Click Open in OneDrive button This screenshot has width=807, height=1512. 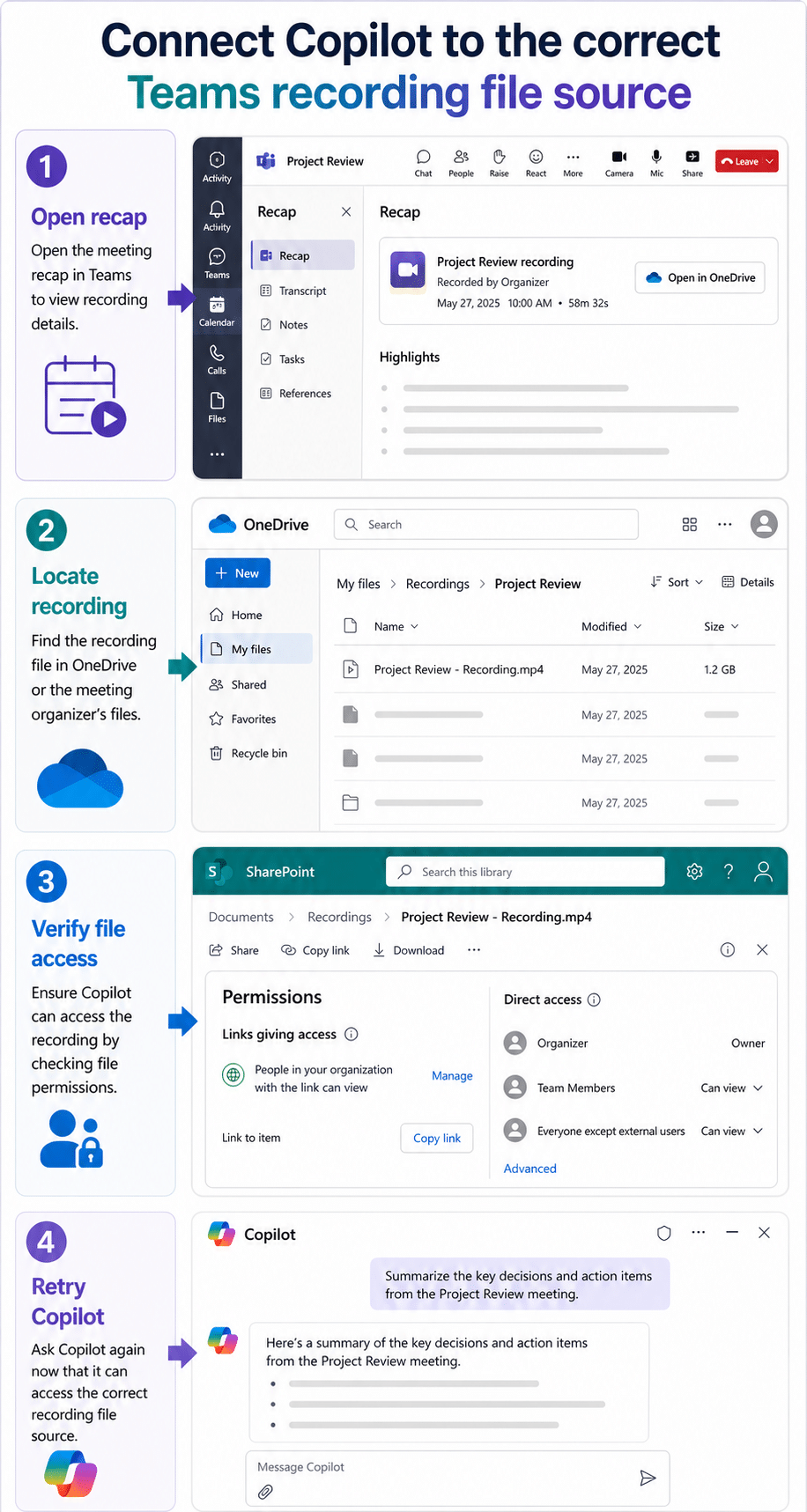click(700, 277)
